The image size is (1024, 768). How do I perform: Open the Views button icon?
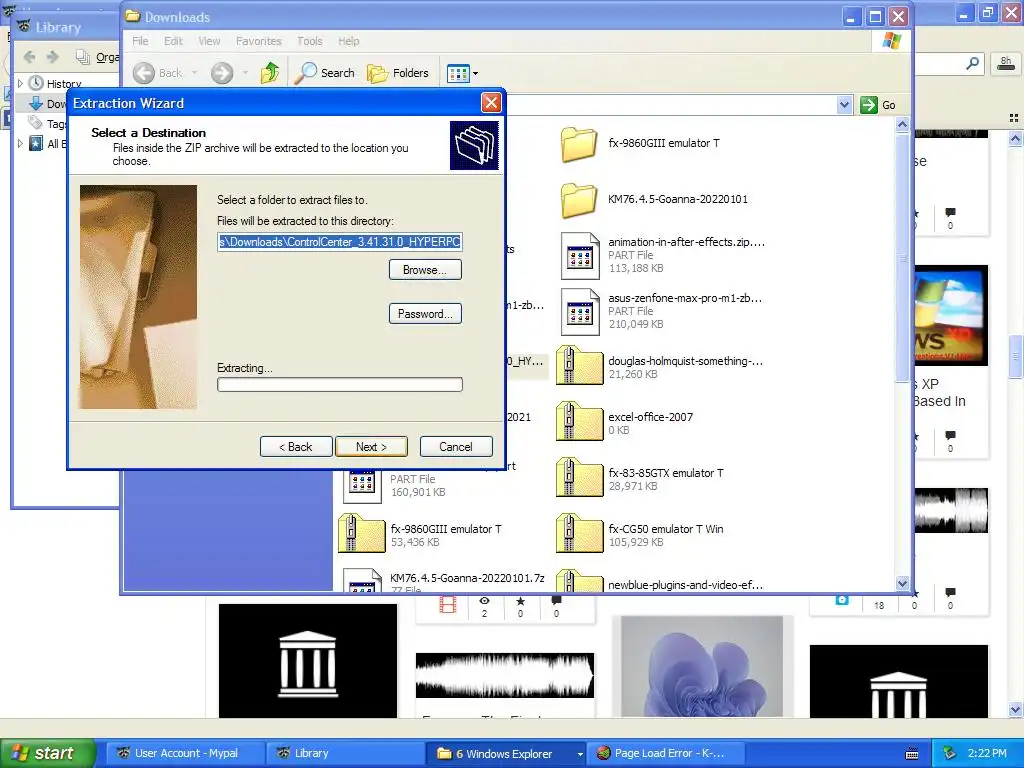point(458,74)
